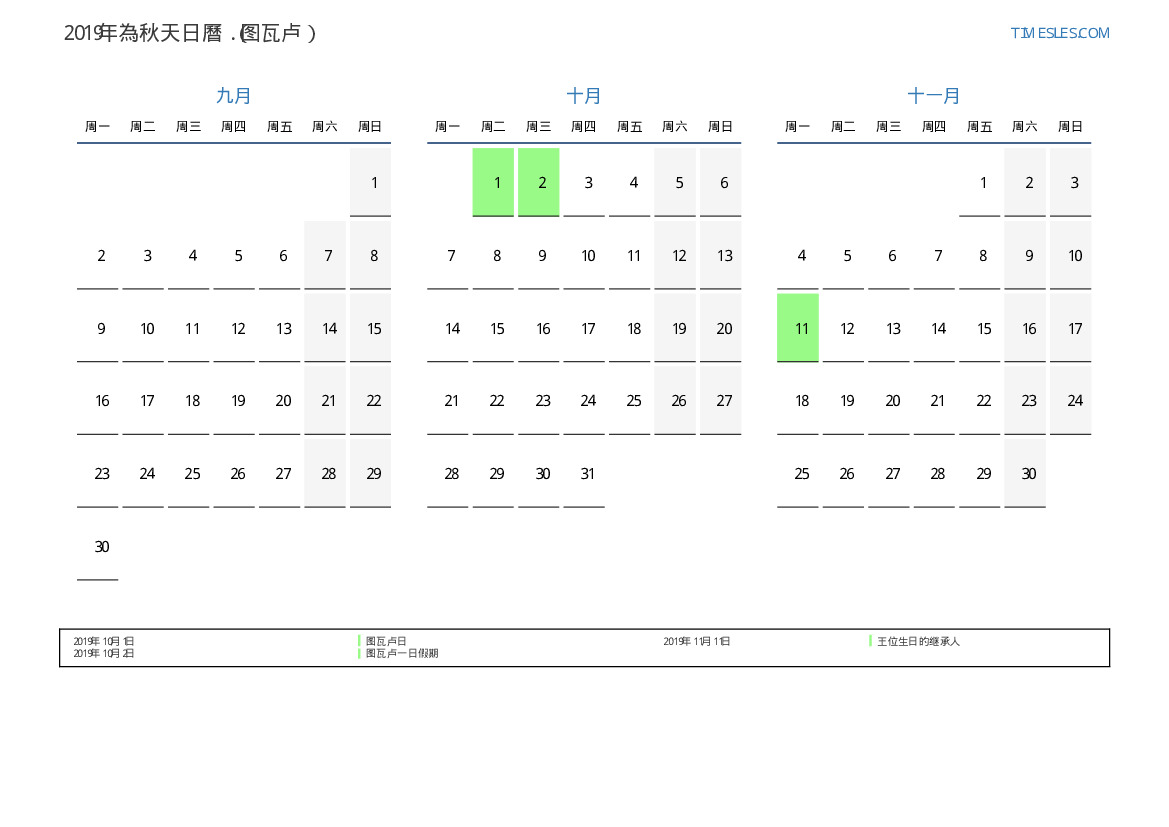Select the highlighted October 1 holiday cell
This screenshot has height=827, width=1169.
[493, 182]
